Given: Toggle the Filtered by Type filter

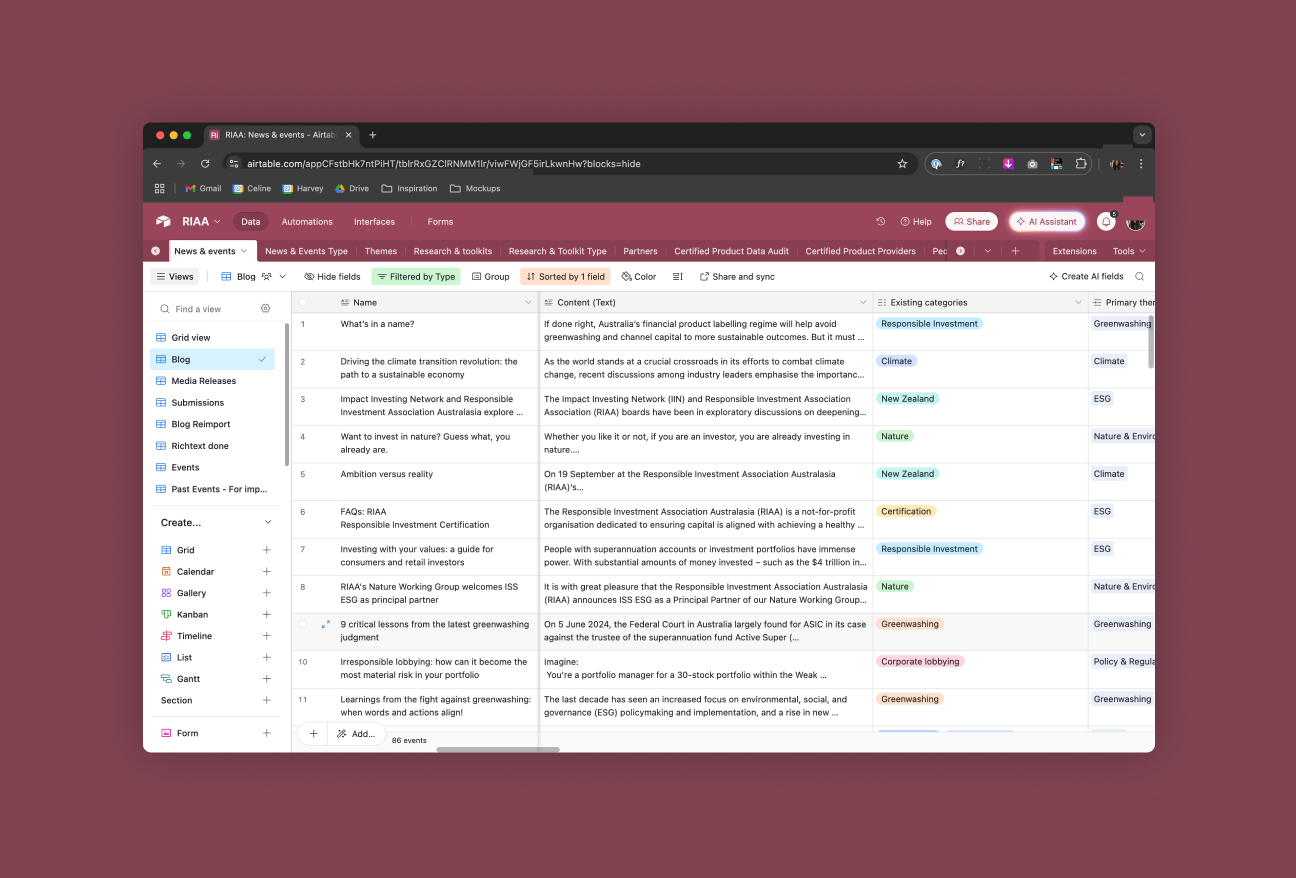Looking at the screenshot, I should point(416,277).
